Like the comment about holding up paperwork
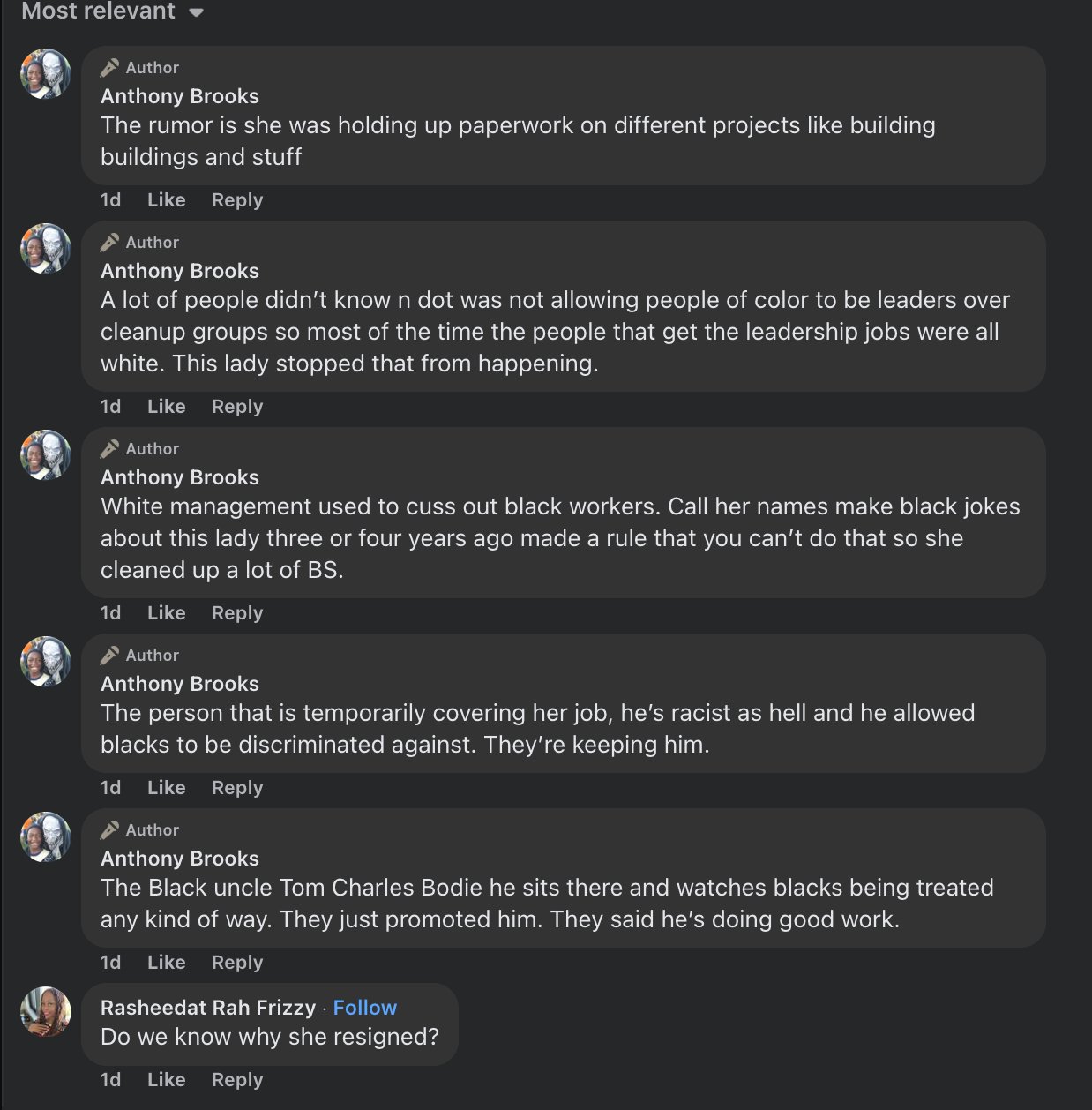This screenshot has height=1110, width=1092. (166, 200)
